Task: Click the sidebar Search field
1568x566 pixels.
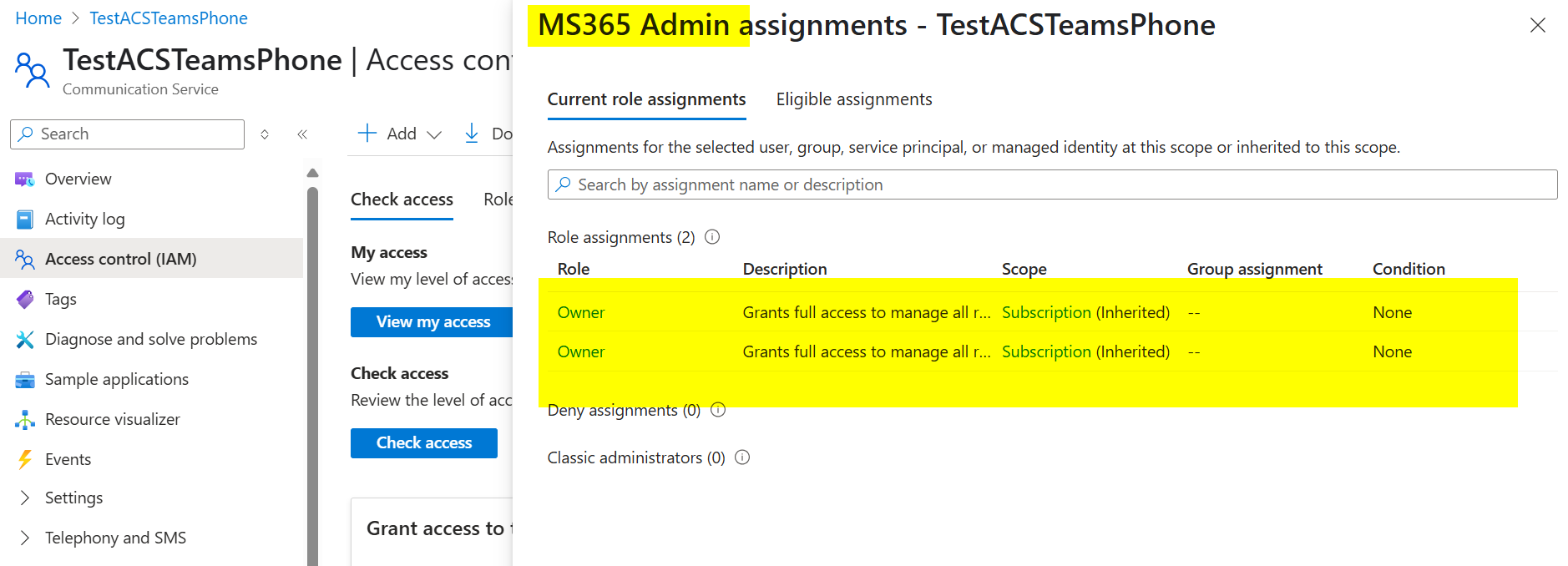Action: [127, 134]
